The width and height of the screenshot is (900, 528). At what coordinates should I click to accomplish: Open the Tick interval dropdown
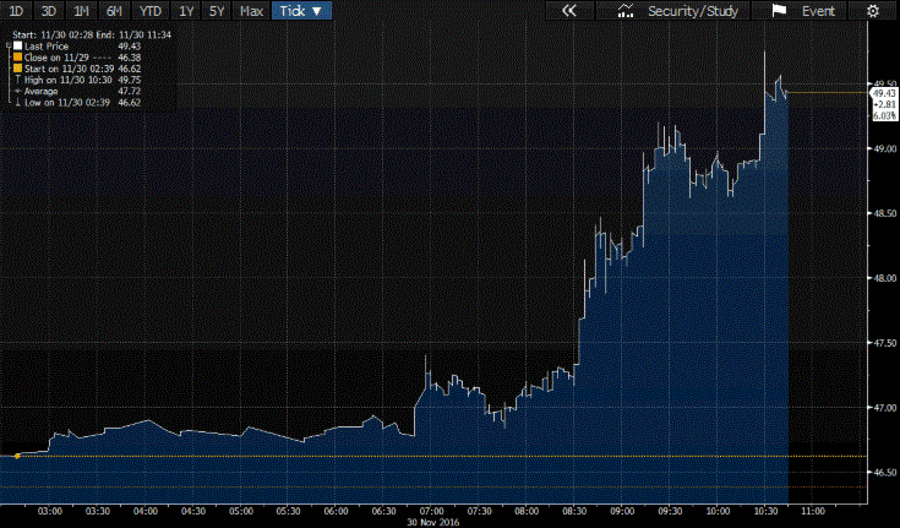click(301, 10)
